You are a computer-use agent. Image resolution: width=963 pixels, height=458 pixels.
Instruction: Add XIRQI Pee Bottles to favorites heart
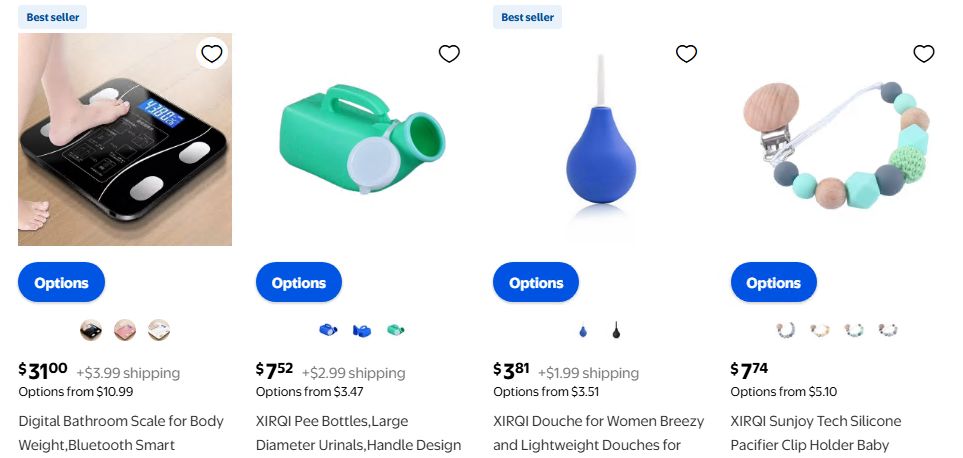[x=449, y=54]
